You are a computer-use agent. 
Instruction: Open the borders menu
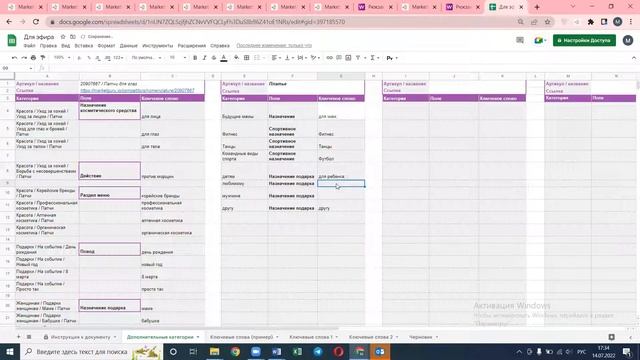click(247, 58)
